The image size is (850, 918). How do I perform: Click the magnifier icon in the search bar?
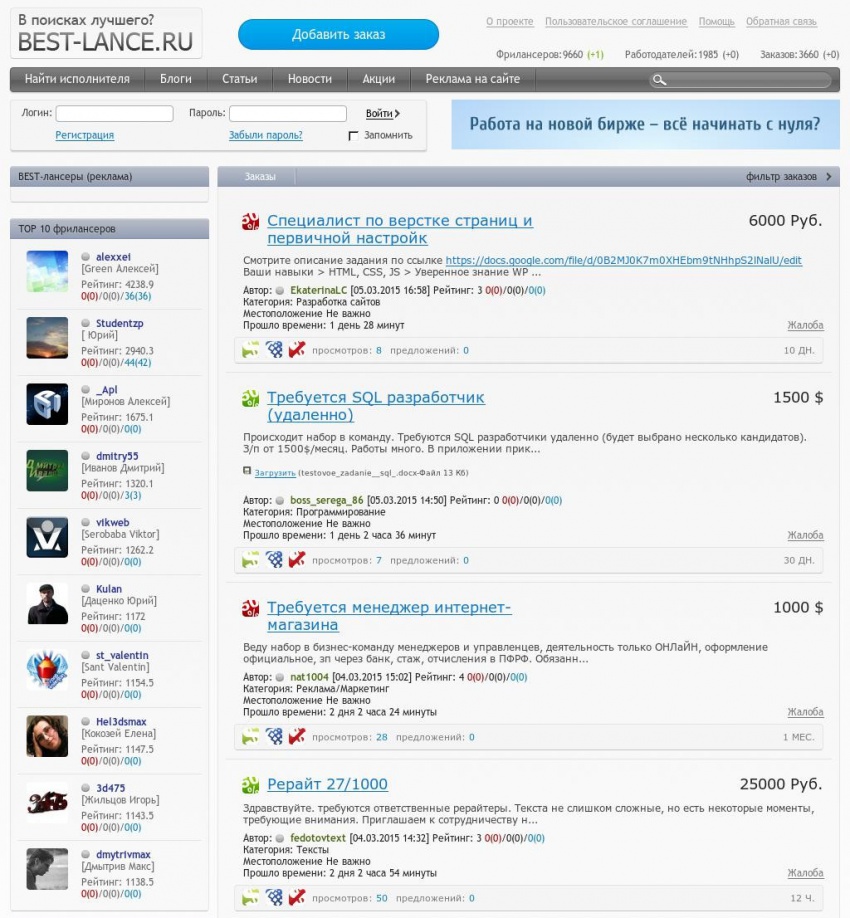(x=659, y=80)
